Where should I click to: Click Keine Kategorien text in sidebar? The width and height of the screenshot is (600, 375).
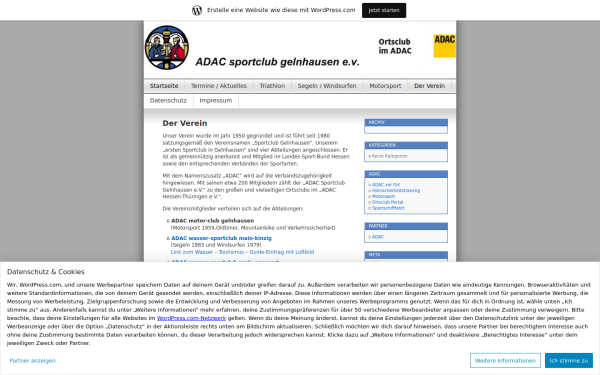390,156
